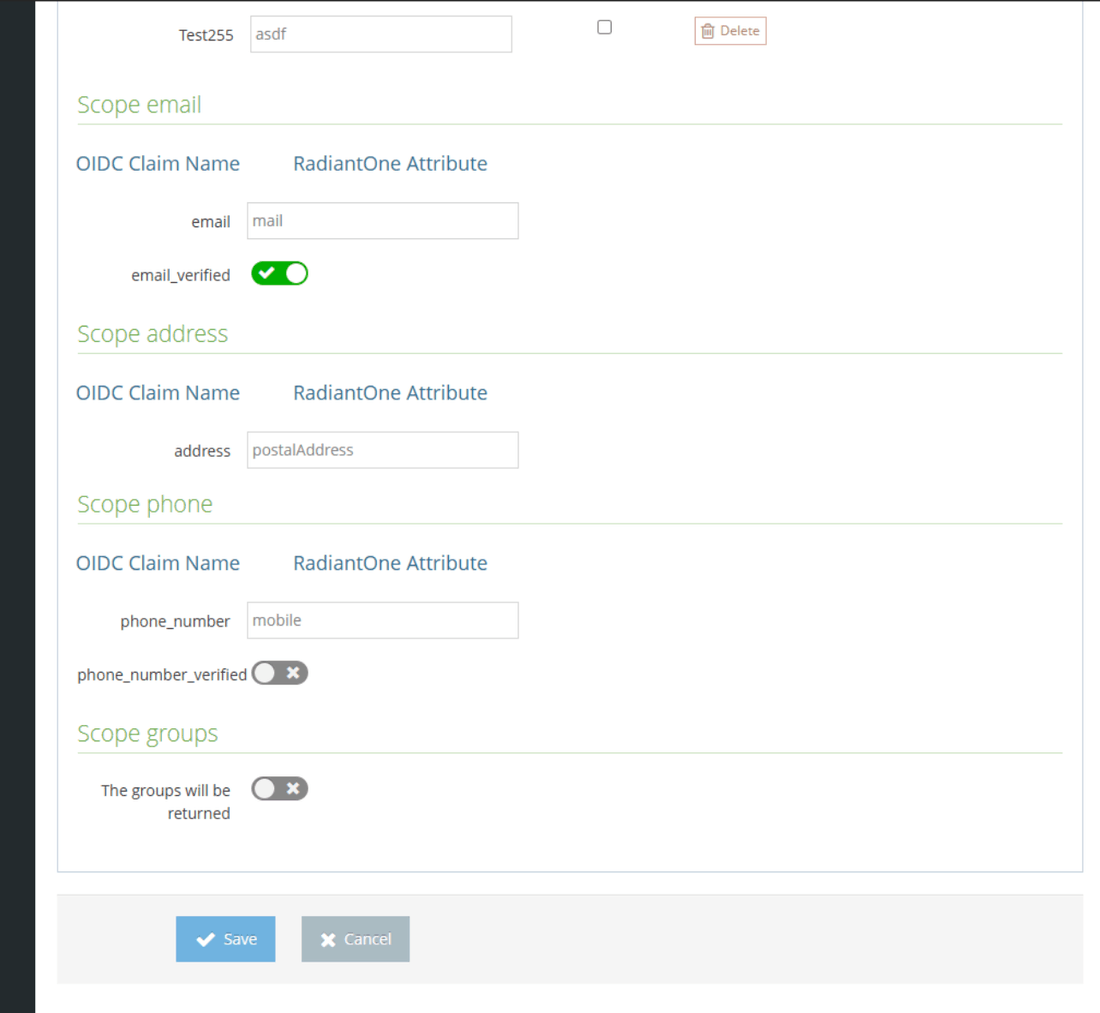
Task: Edit the Test255 field containing asdf
Action: click(381, 34)
